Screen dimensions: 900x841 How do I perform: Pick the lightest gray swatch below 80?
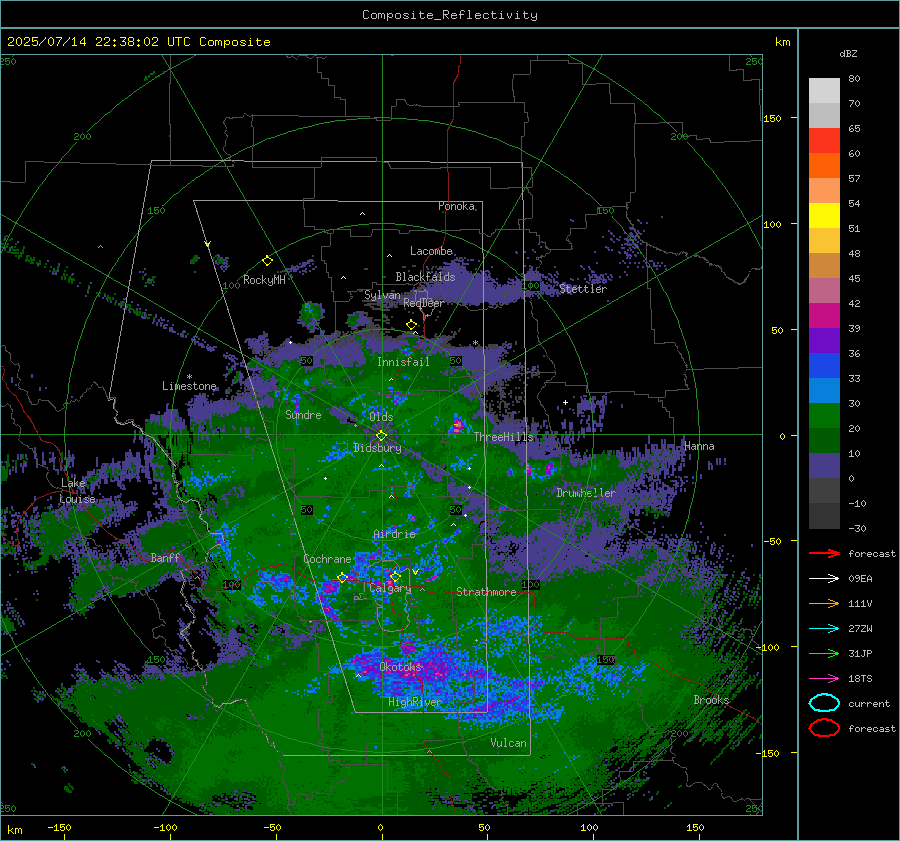[824, 90]
